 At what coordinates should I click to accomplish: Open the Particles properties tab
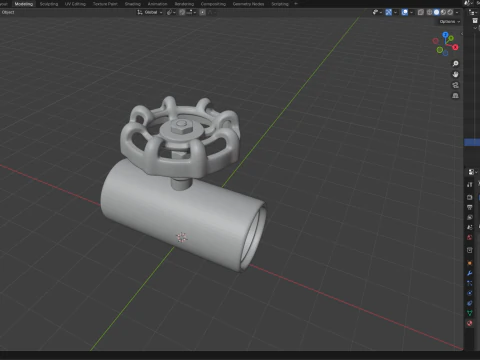(x=470, y=283)
